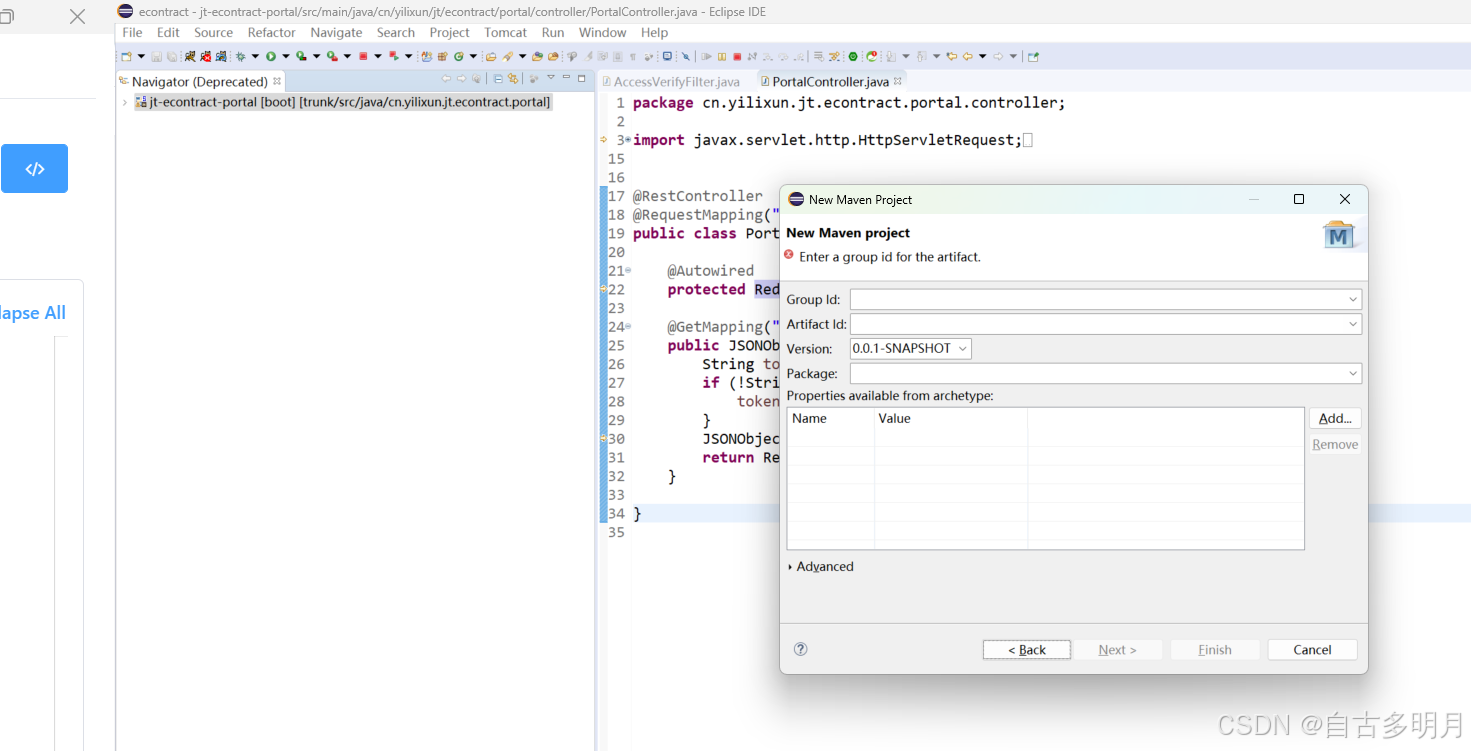This screenshot has width=1471, height=751.
Task: Click the Name column header
Action: click(830, 419)
